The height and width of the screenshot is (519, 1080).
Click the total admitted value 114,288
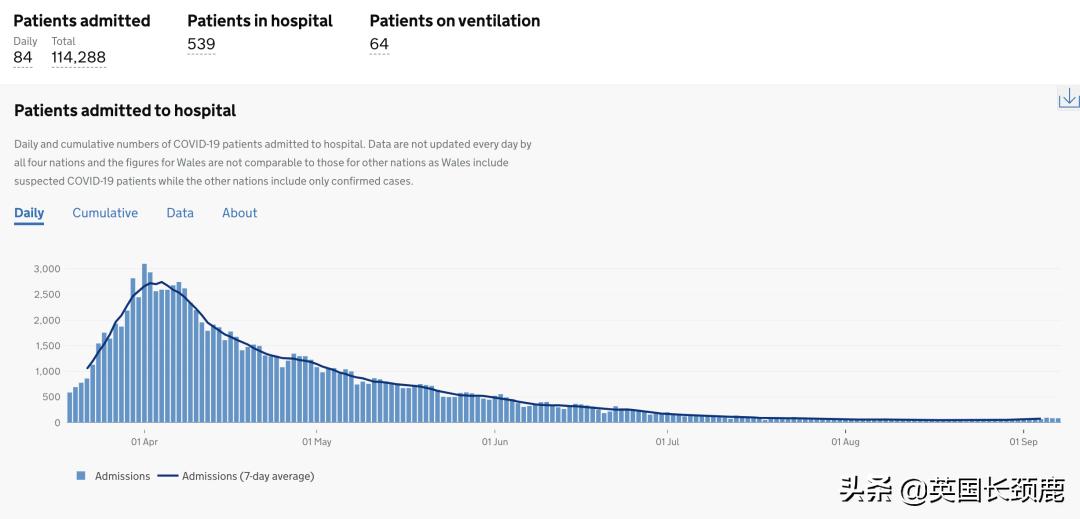(x=78, y=58)
